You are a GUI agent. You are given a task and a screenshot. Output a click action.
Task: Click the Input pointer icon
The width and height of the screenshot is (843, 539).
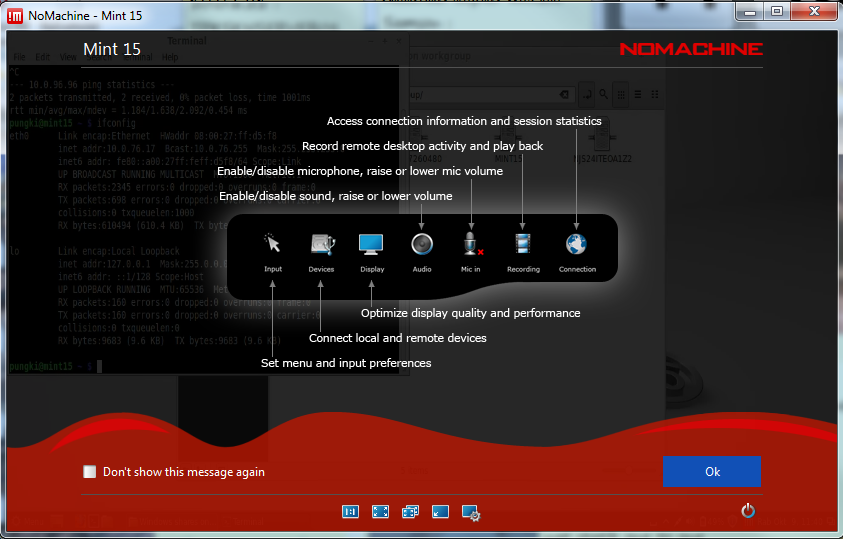click(x=273, y=243)
